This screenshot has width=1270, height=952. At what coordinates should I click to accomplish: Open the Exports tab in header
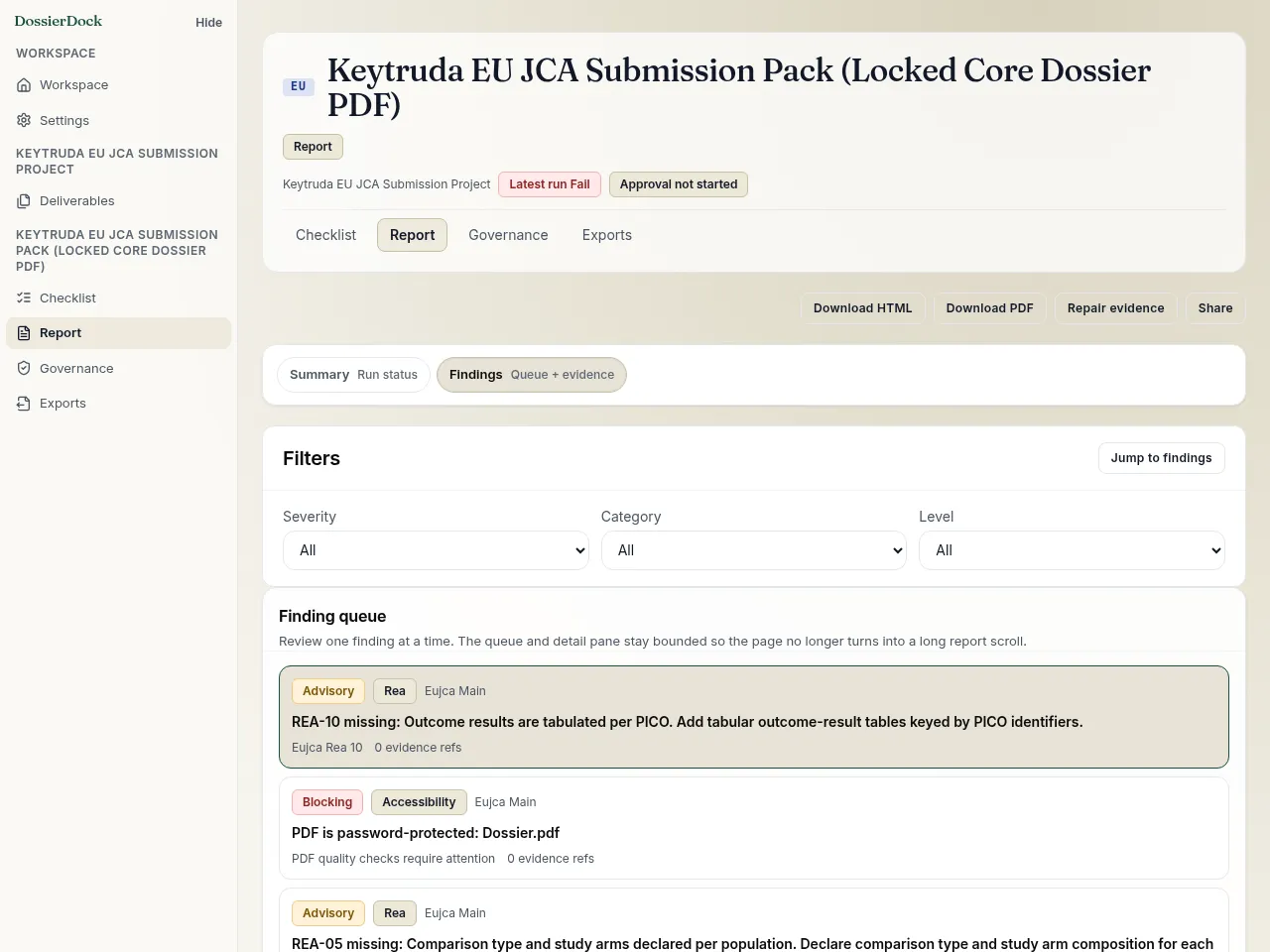tap(607, 235)
